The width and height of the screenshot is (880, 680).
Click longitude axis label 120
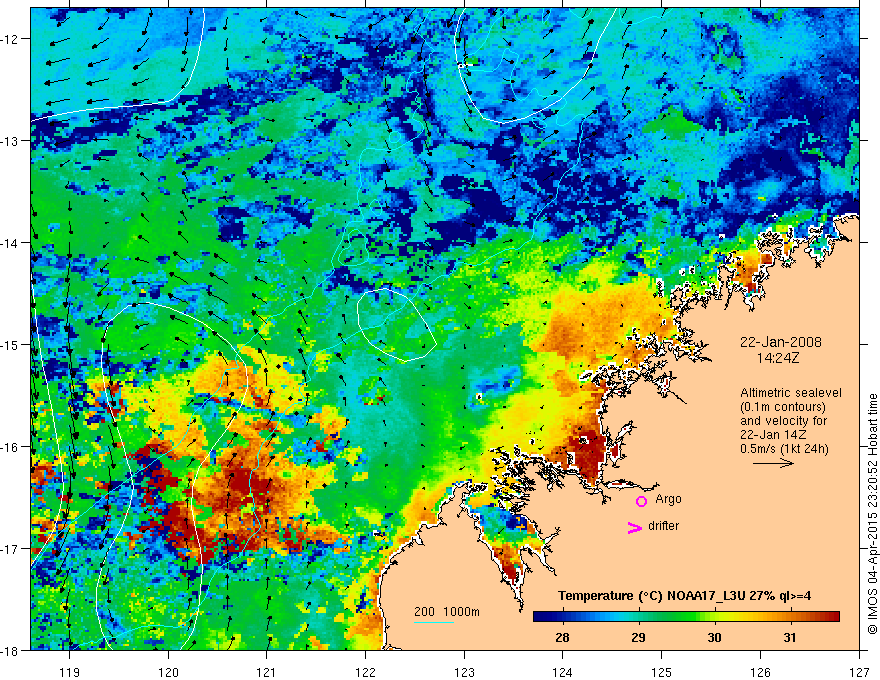[168, 672]
